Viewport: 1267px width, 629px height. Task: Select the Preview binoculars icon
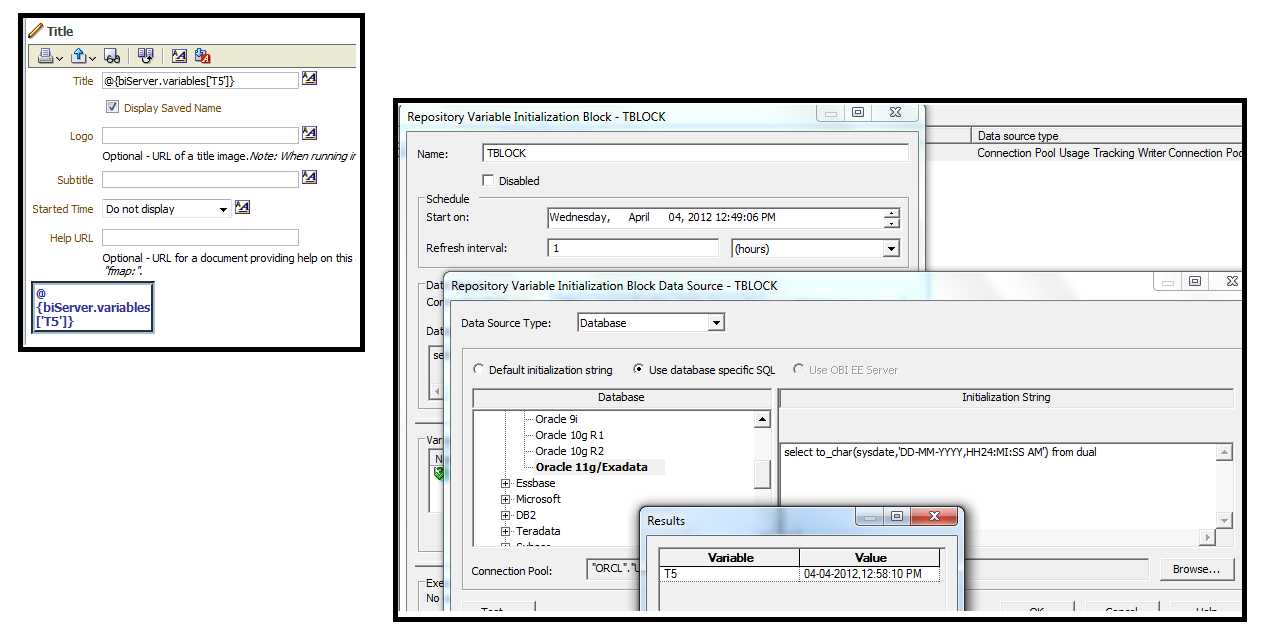point(112,55)
